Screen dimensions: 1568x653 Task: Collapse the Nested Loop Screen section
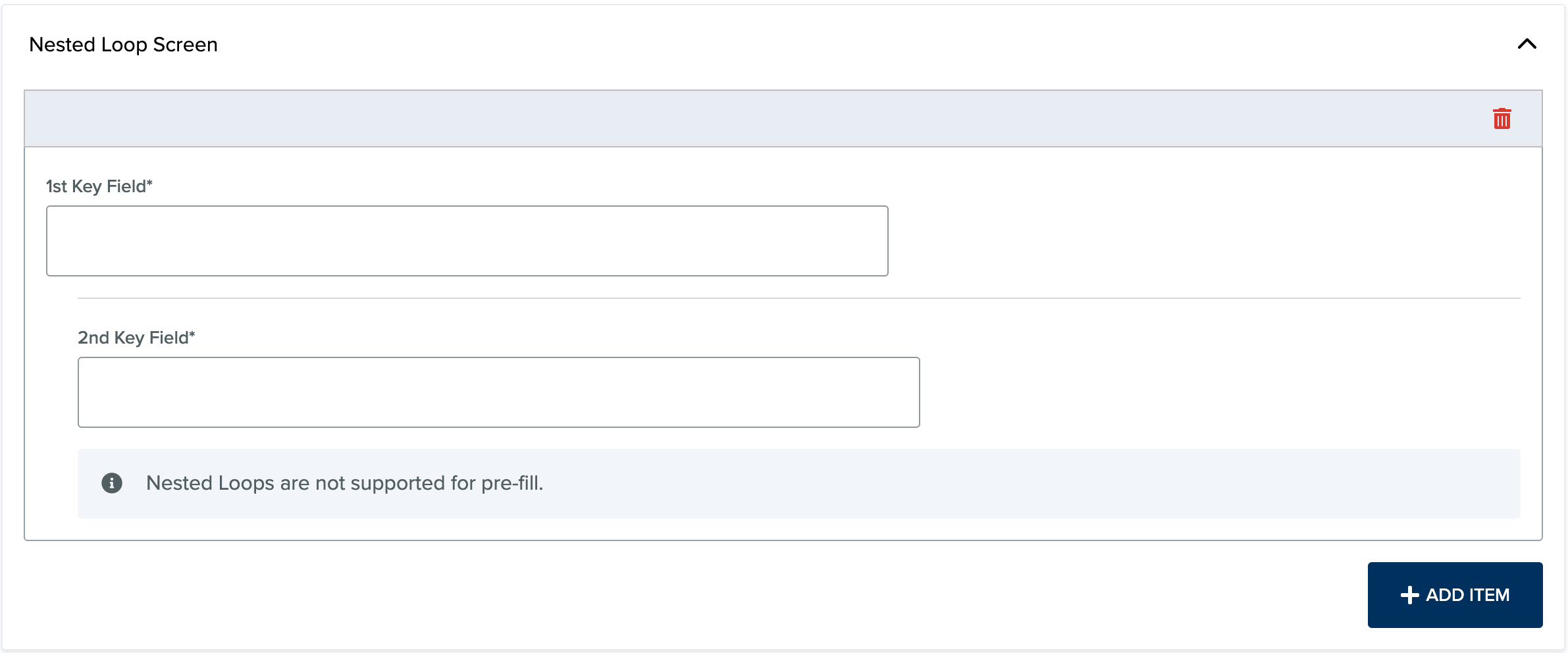point(1527,44)
